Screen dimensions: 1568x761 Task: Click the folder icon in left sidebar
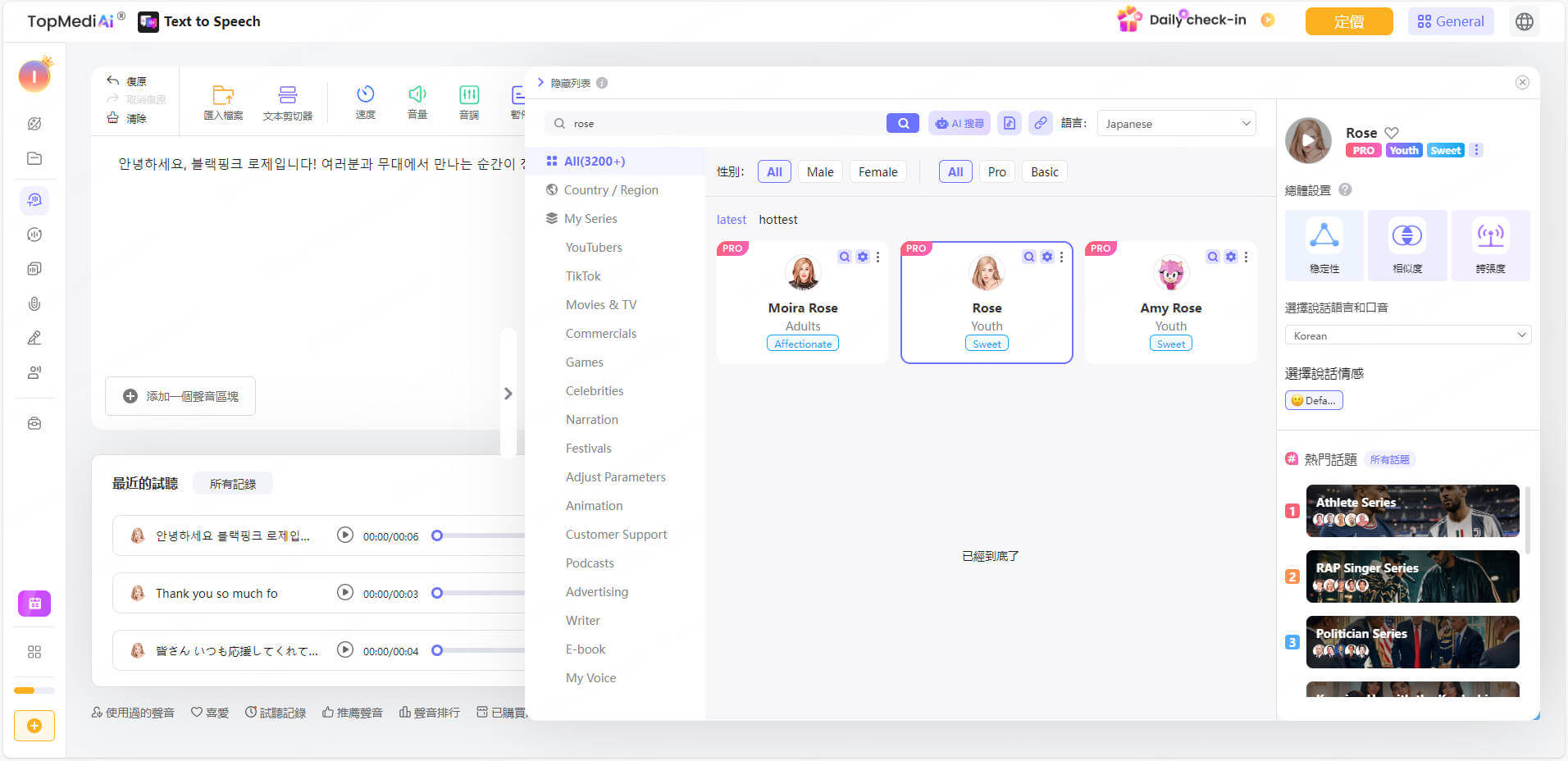pos(34,158)
